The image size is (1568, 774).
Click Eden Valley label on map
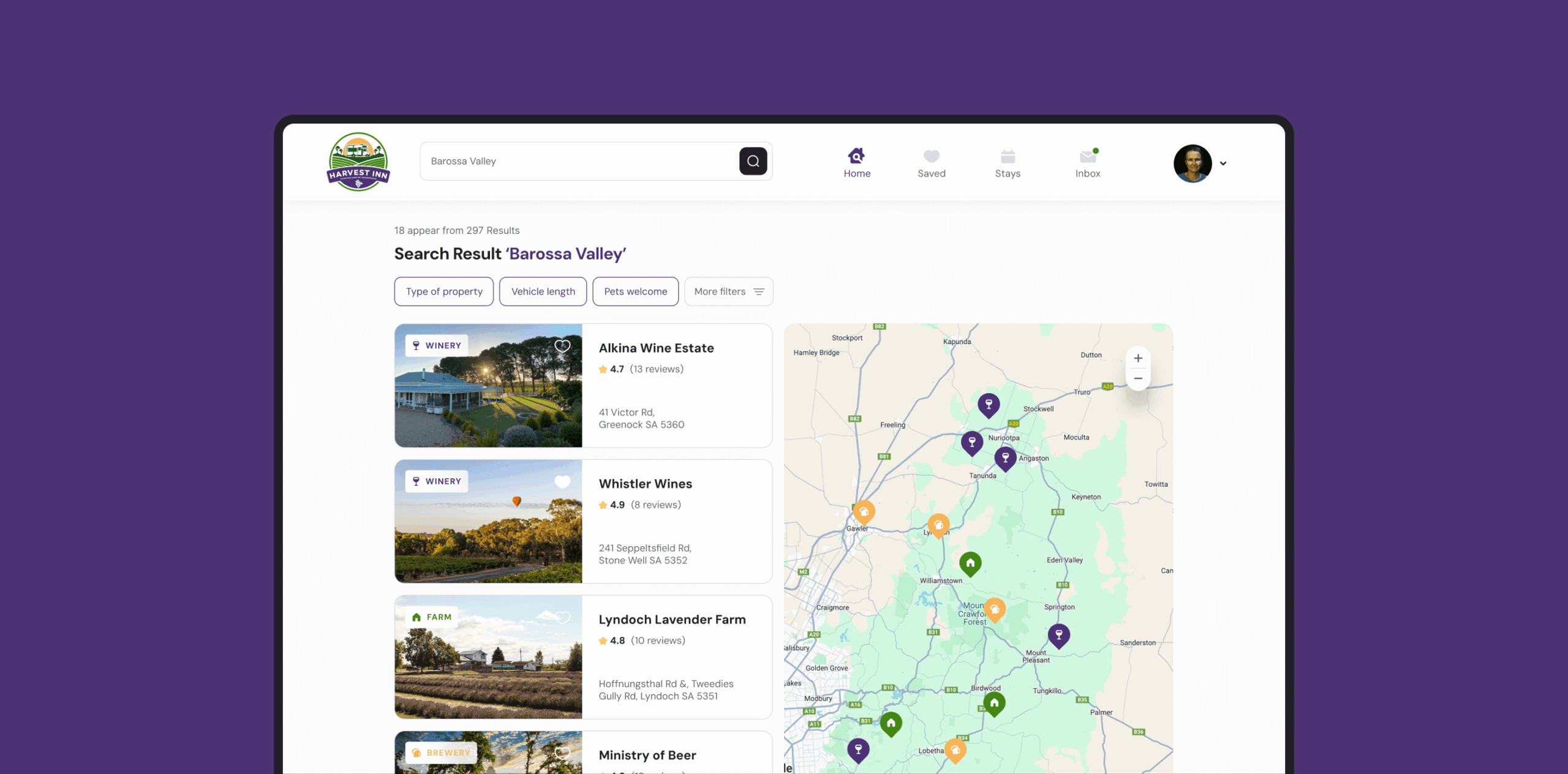point(1065,560)
